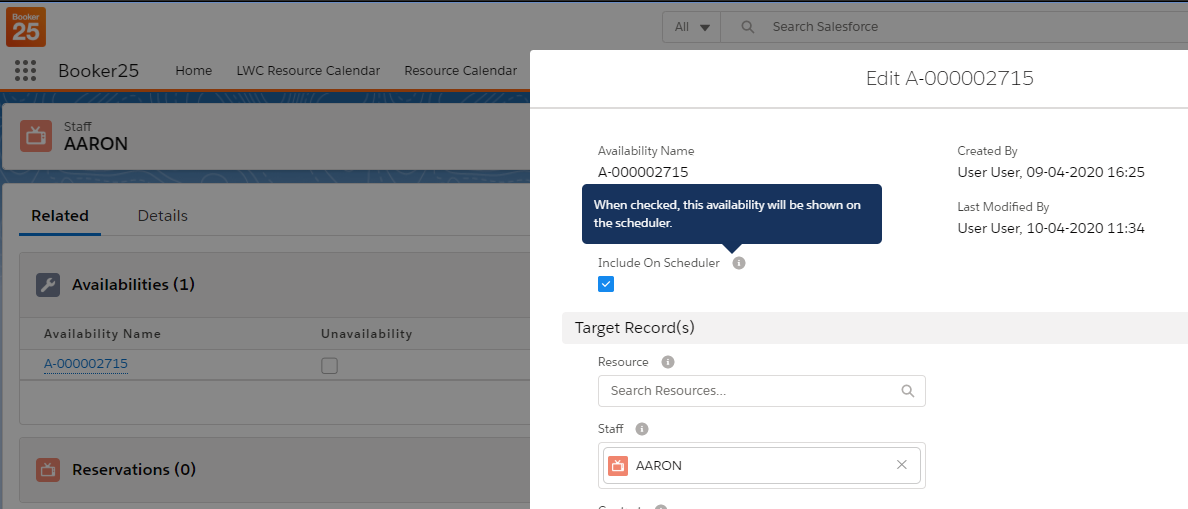This screenshot has width=1188, height=509.
Task: Click the search magnifier in the Resource field
Action: [x=907, y=391]
